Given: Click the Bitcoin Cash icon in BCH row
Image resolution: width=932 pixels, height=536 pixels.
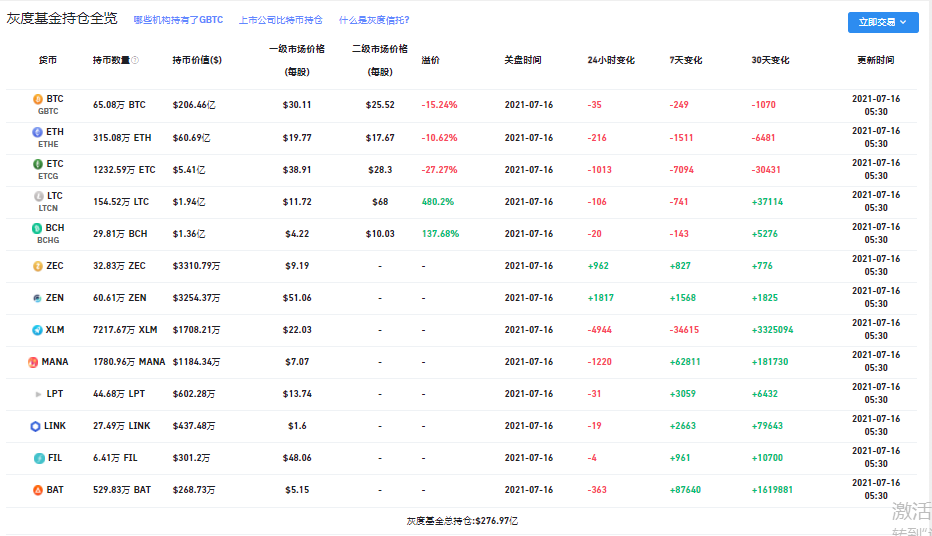Looking at the screenshot, I should tap(37, 228).
